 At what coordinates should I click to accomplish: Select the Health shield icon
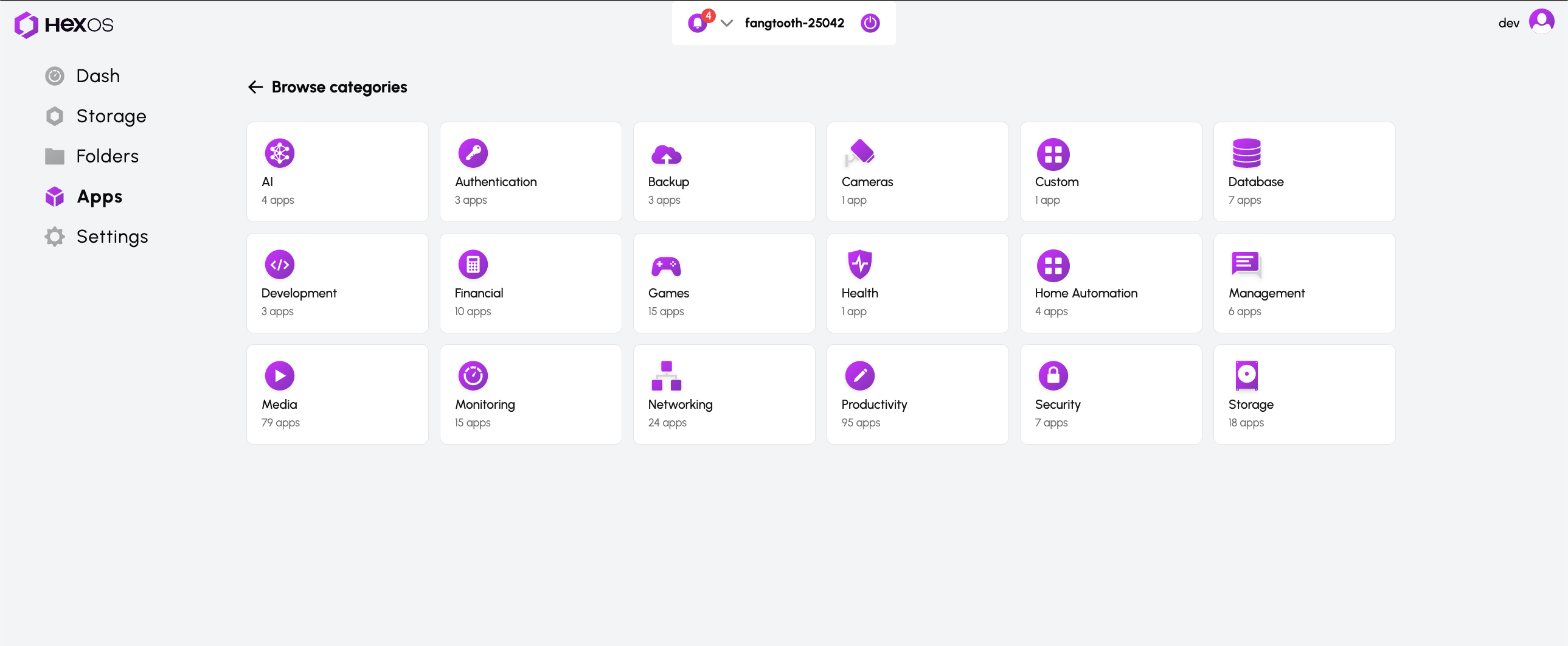point(859,264)
